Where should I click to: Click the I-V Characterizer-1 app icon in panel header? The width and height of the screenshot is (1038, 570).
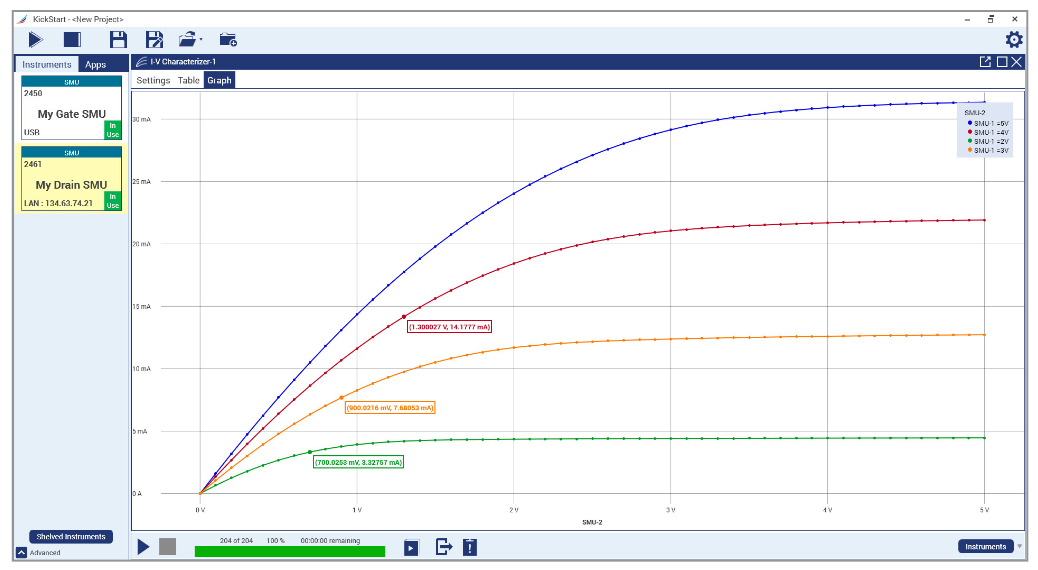pos(141,62)
